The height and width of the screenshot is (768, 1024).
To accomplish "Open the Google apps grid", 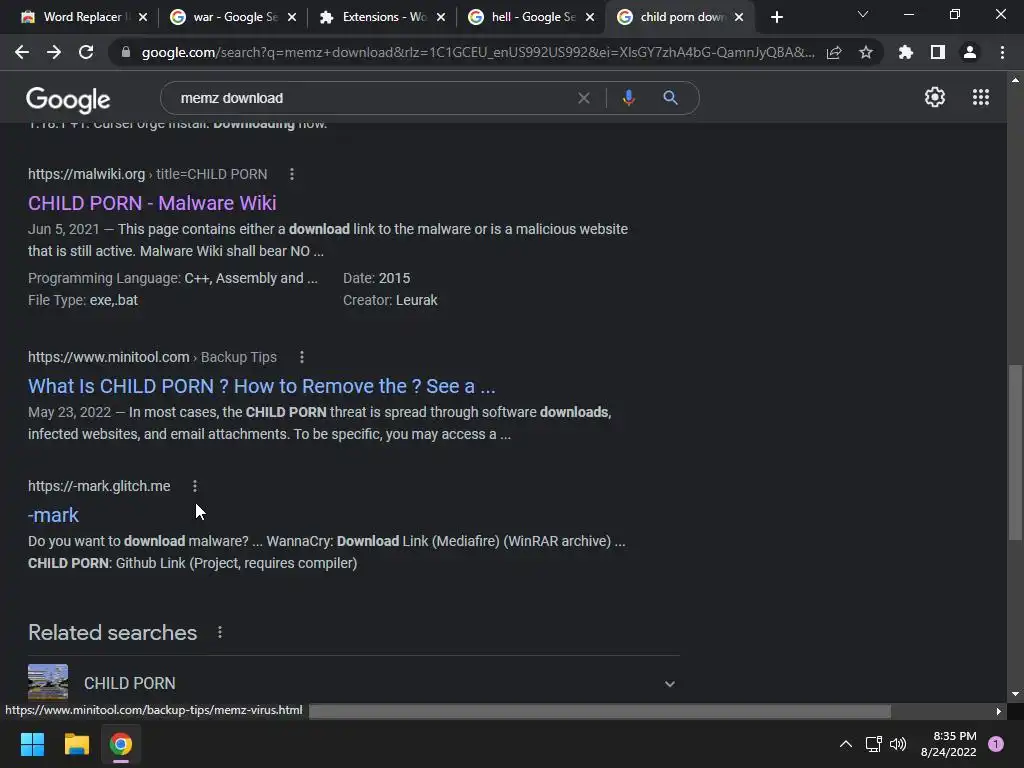I will click(981, 97).
